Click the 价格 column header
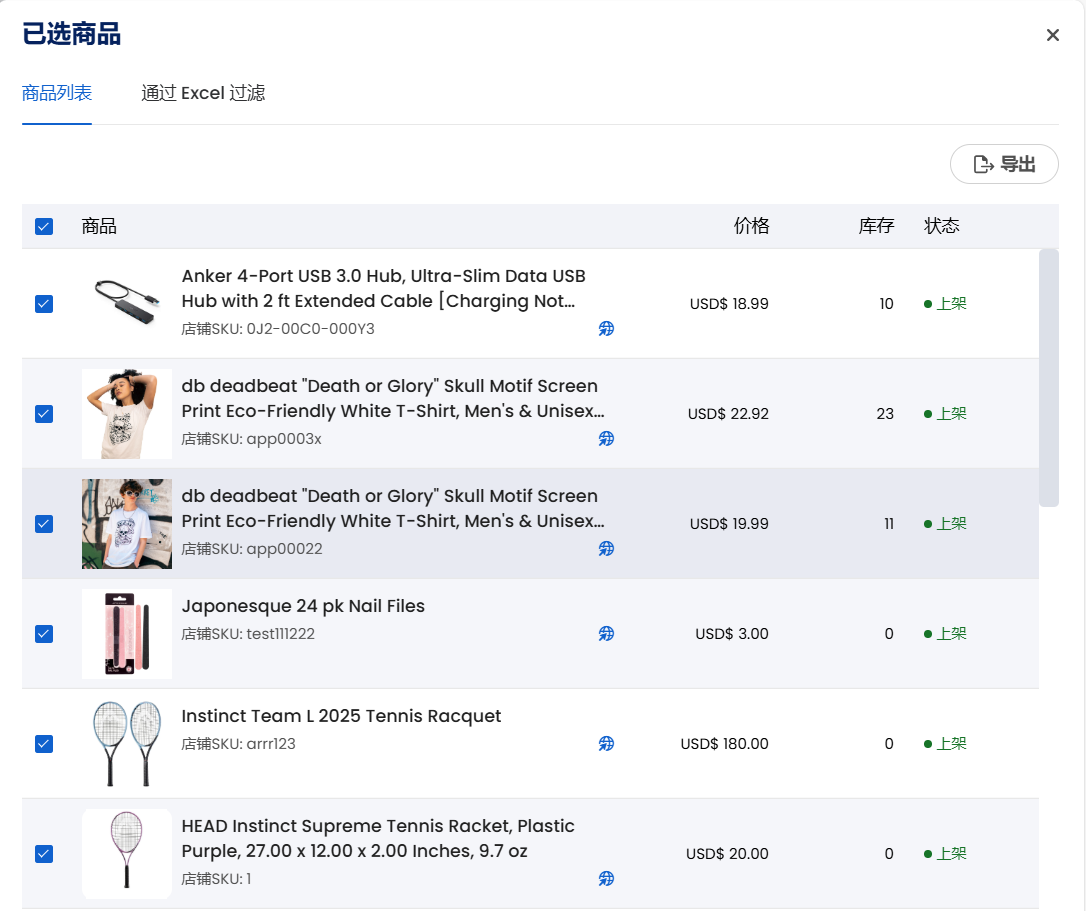This screenshot has width=1086, height=911. [751, 226]
